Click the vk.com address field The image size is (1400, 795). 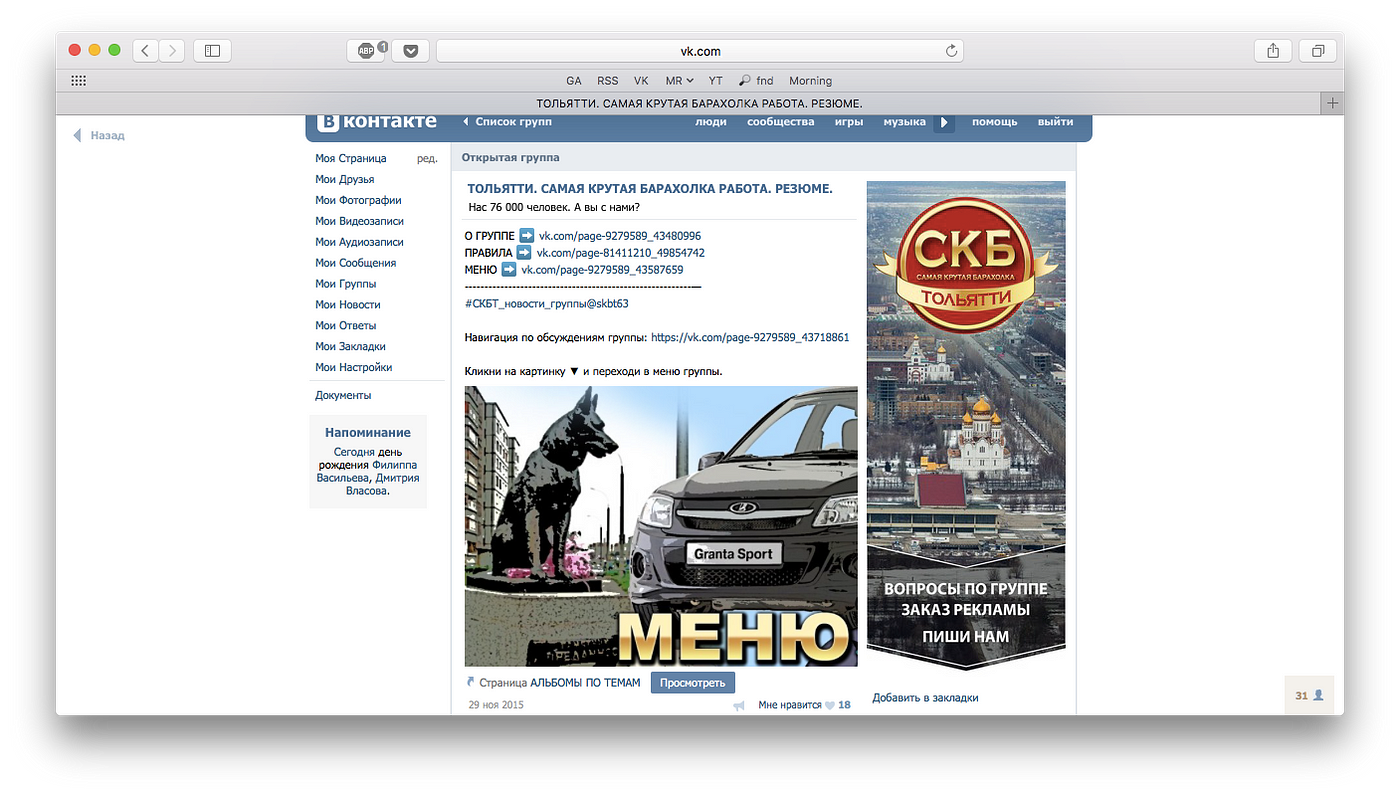(700, 51)
